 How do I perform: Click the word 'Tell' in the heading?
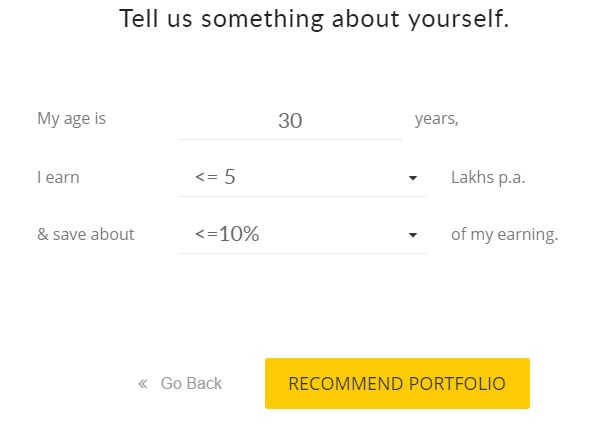click(139, 18)
